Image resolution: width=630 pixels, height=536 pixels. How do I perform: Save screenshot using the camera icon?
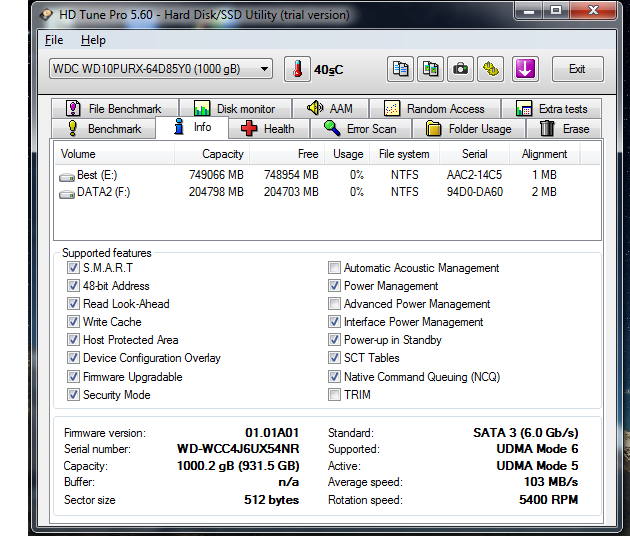pos(460,69)
